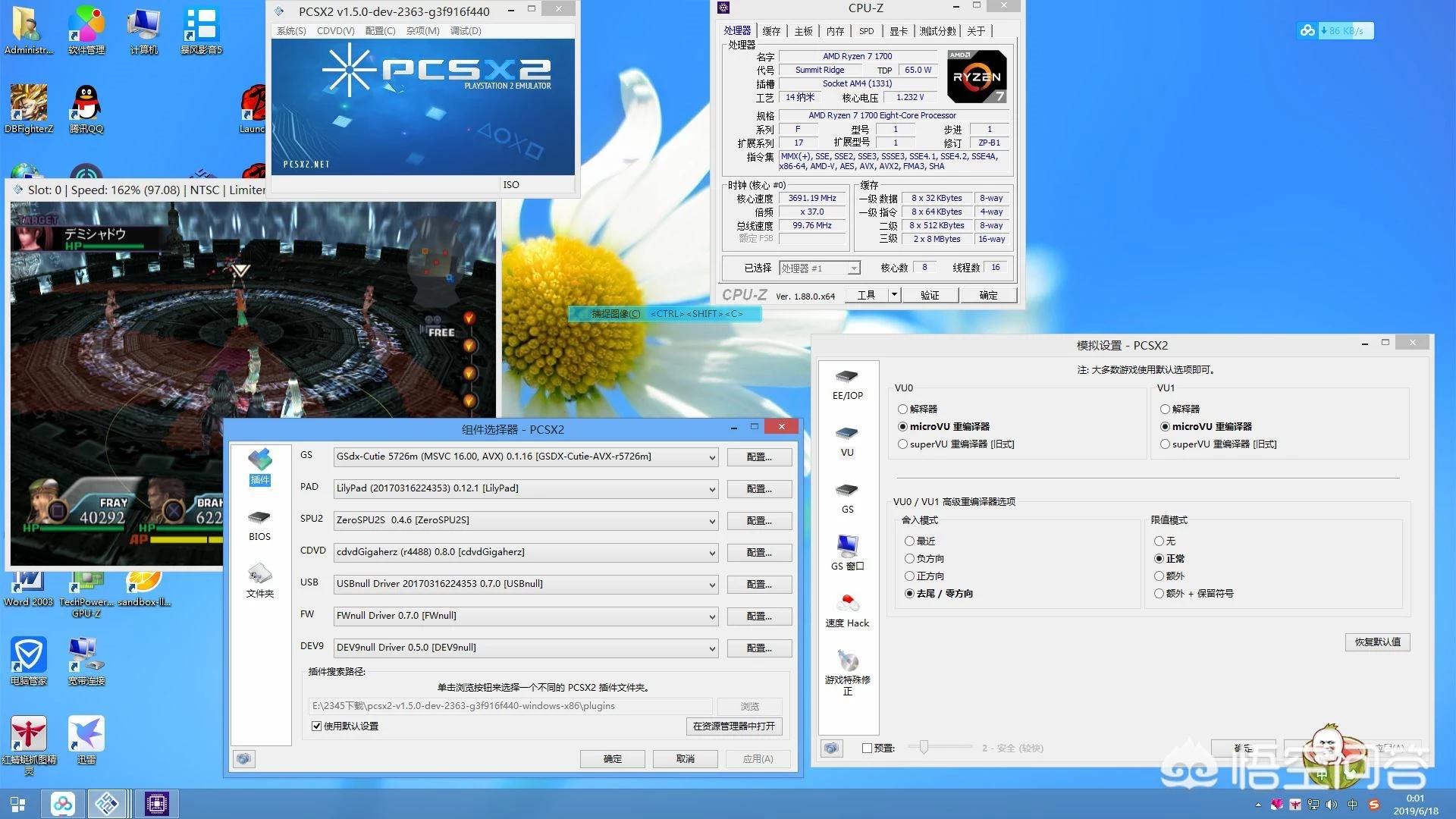Open 红蜻蜓抓图精灵 desktop icon
The height and width of the screenshot is (819, 1456).
(29, 744)
